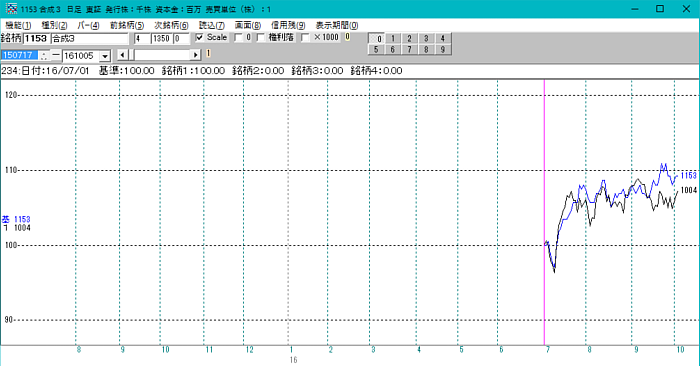Image resolution: width=700 pixels, height=366 pixels.
Task: Click the stock name field 合成3
Action: tap(90, 38)
